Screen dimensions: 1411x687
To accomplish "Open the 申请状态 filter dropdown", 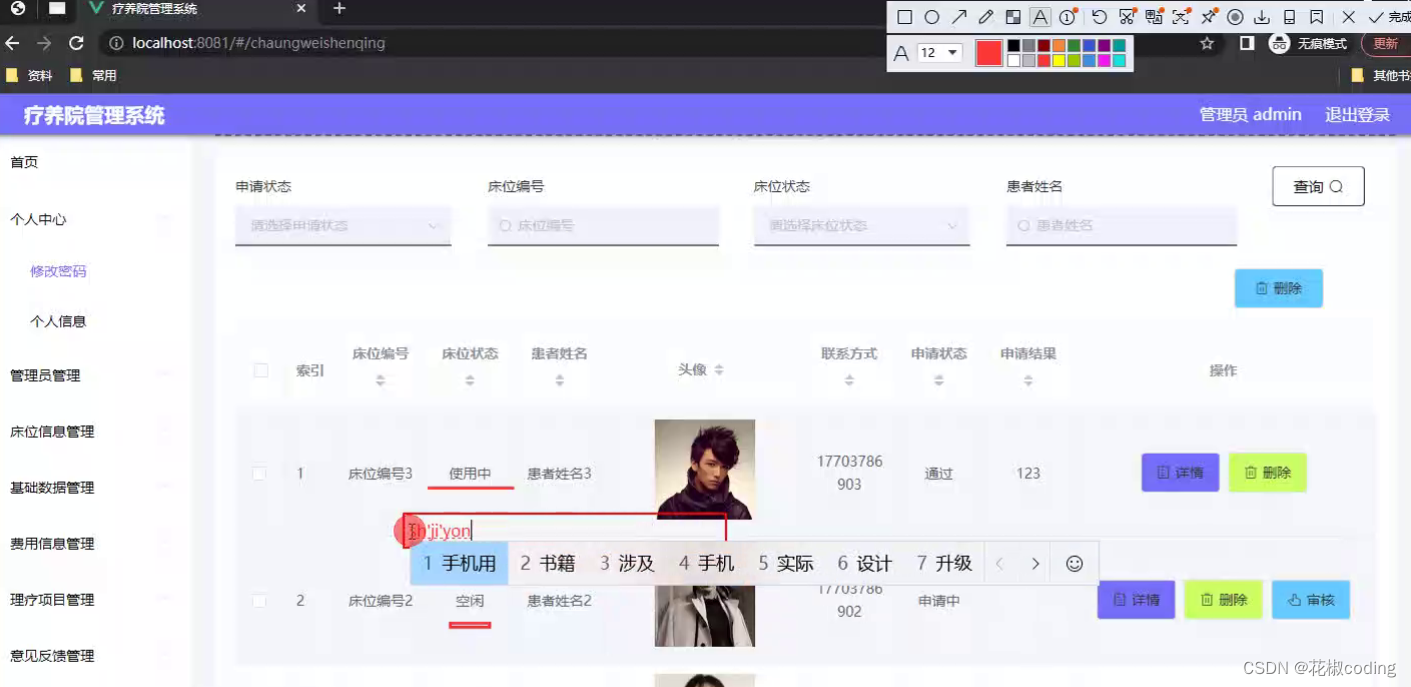I will (x=343, y=226).
